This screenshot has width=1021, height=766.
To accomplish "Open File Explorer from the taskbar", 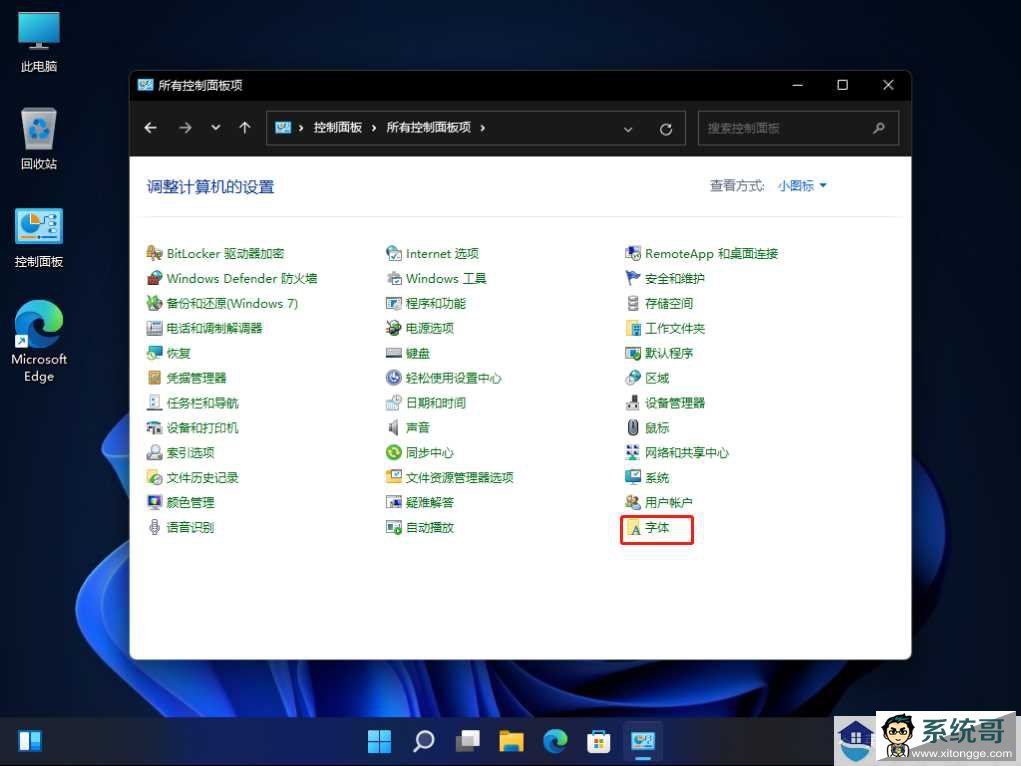I will [x=511, y=741].
